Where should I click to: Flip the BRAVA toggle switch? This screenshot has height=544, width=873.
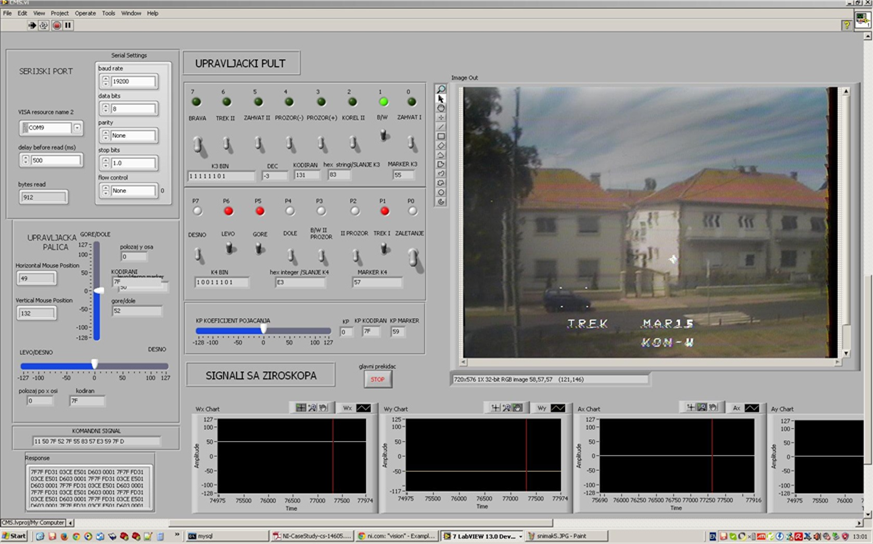tap(198, 144)
